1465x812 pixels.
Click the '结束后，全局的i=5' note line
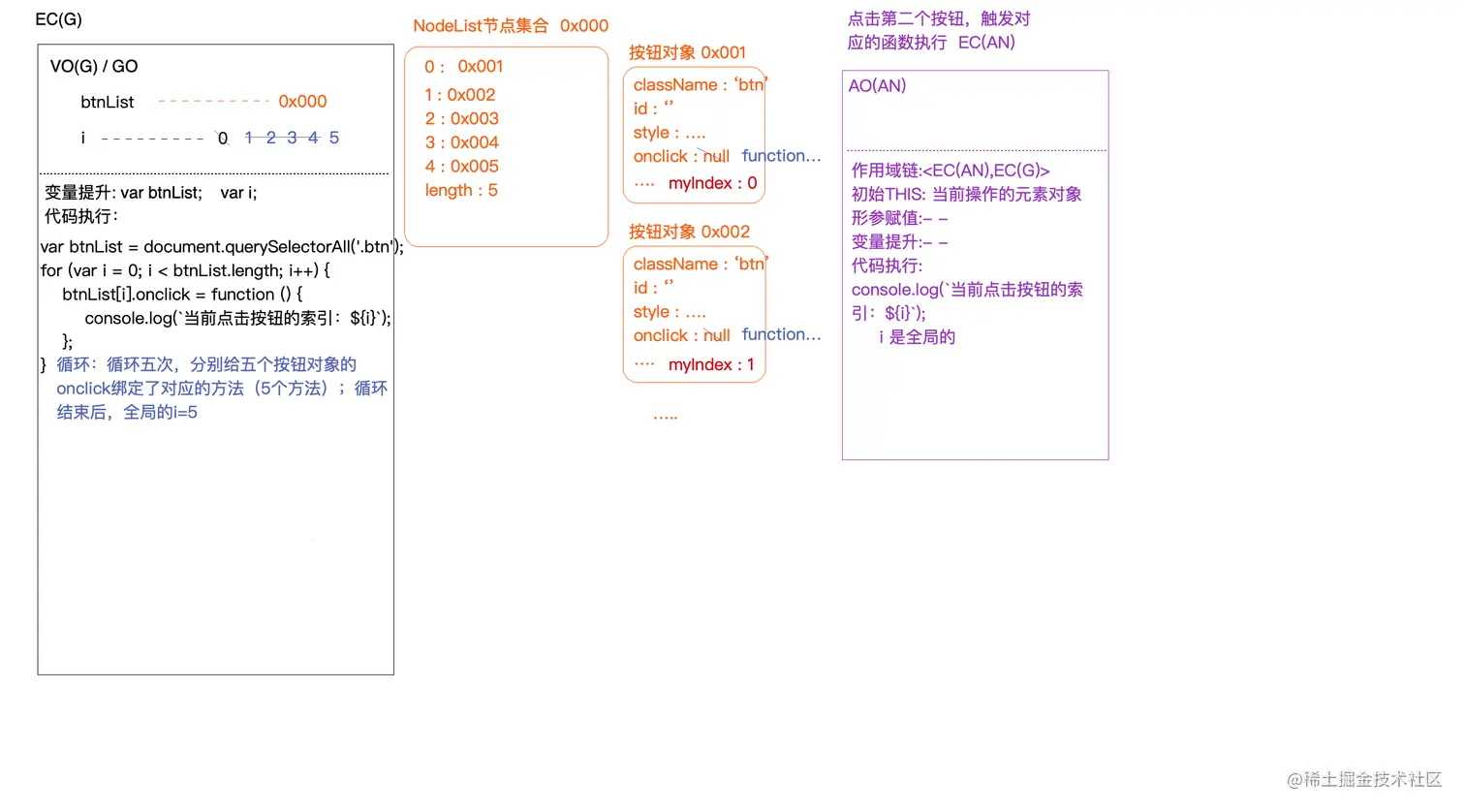127,412
